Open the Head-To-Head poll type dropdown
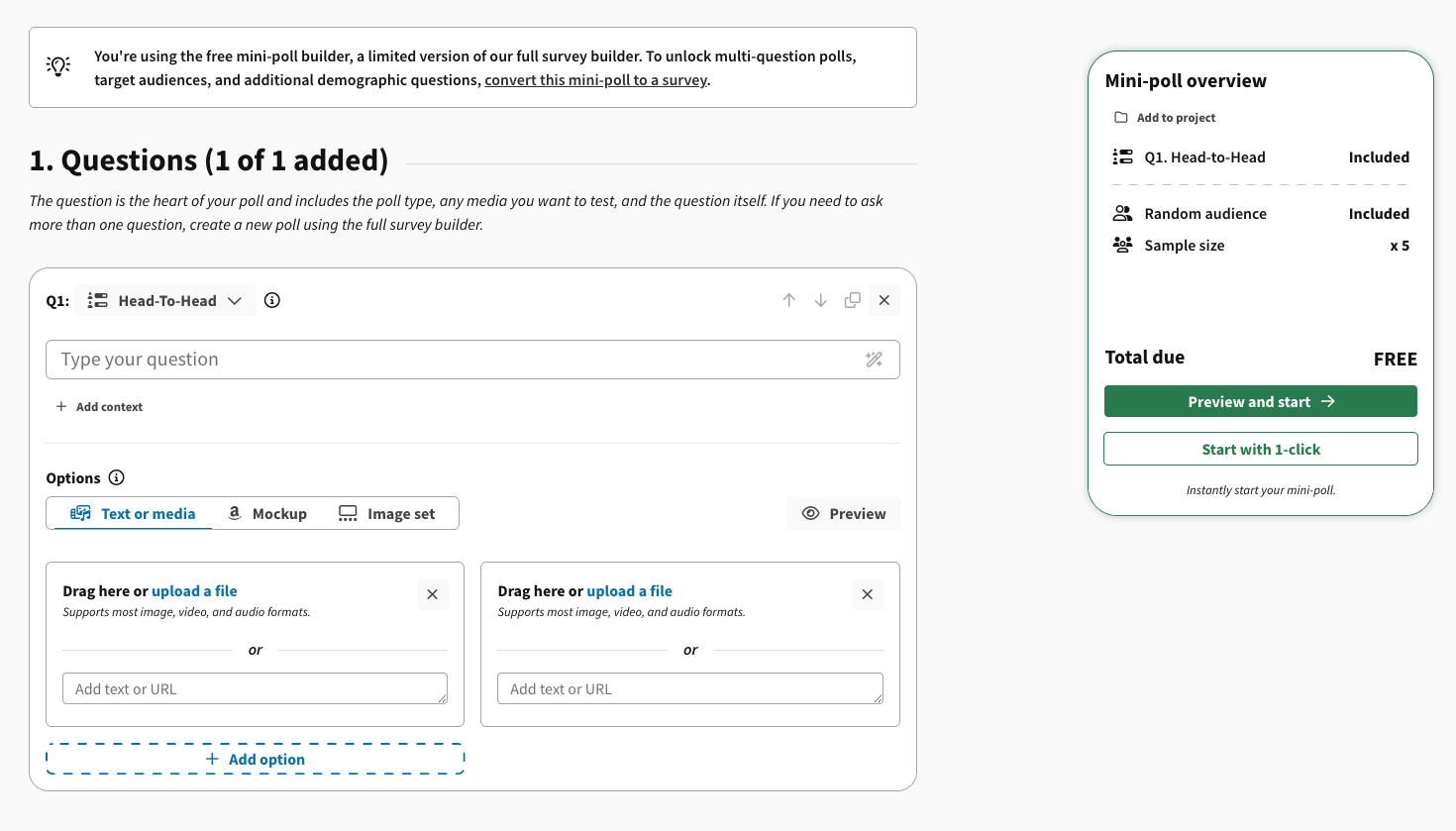This screenshot has width=1456, height=831. (165, 300)
